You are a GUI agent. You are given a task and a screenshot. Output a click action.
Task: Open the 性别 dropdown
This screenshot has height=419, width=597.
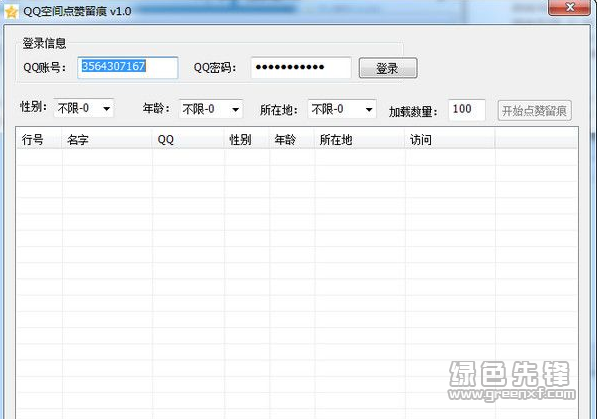[x=84, y=109]
